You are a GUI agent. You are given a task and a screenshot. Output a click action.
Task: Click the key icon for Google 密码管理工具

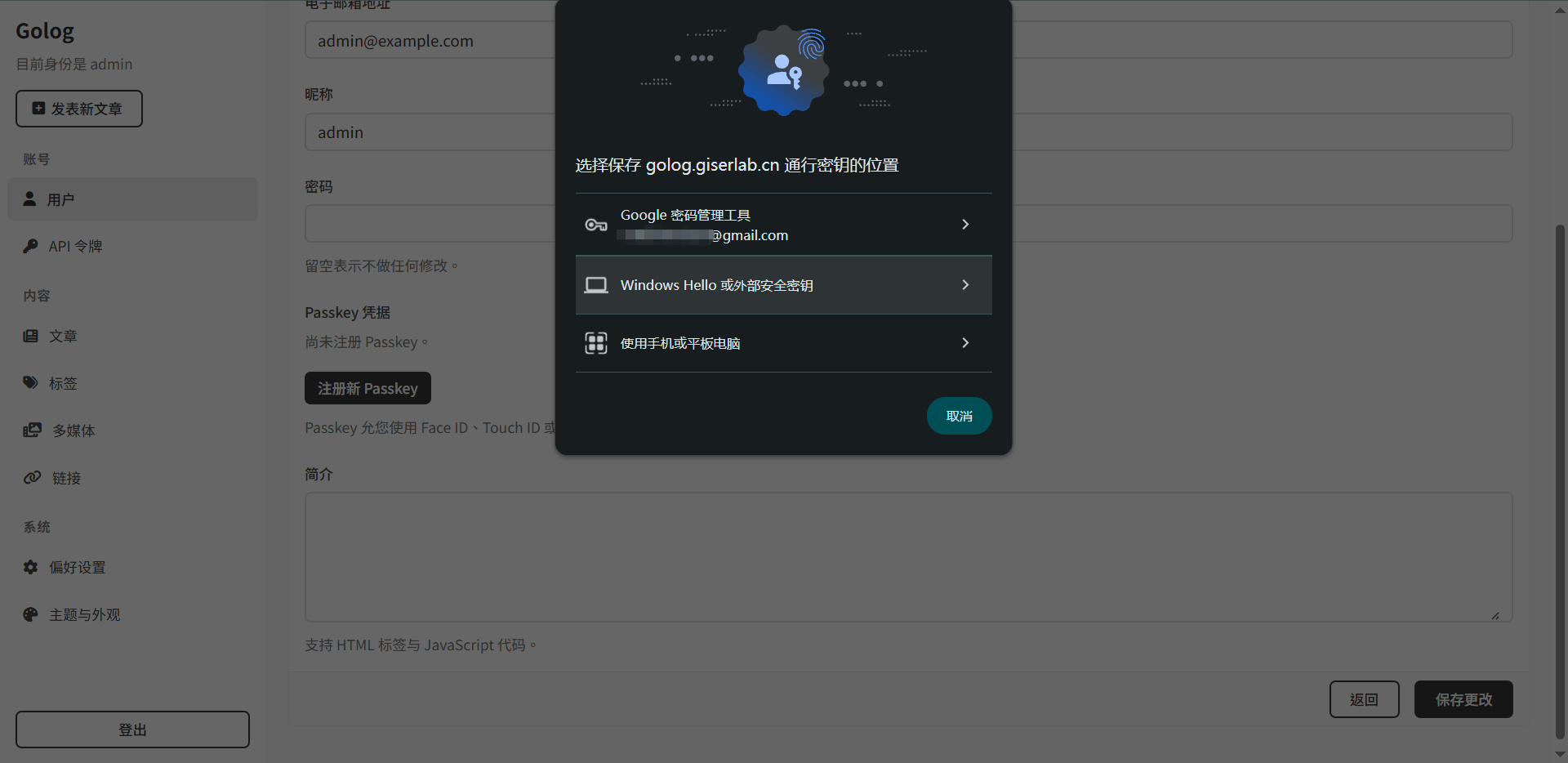[596, 225]
